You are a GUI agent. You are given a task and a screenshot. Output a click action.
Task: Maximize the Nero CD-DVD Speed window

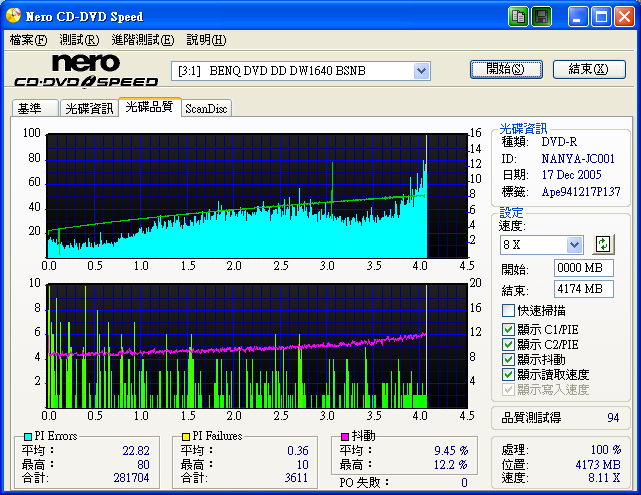(x=601, y=17)
